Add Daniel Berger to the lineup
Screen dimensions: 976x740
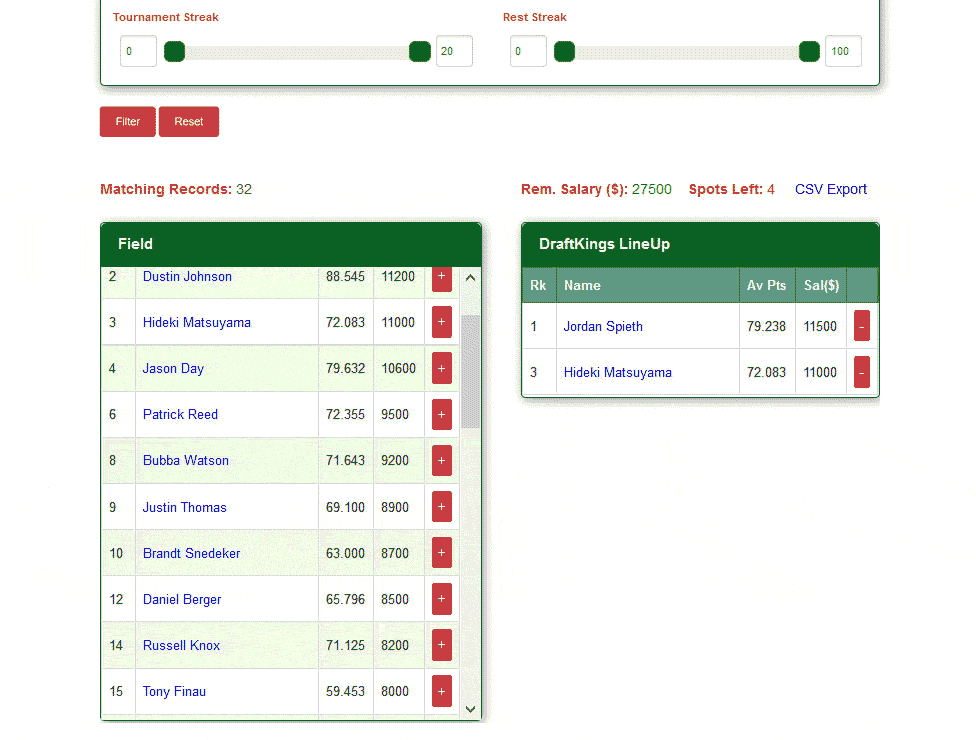[x=441, y=599]
